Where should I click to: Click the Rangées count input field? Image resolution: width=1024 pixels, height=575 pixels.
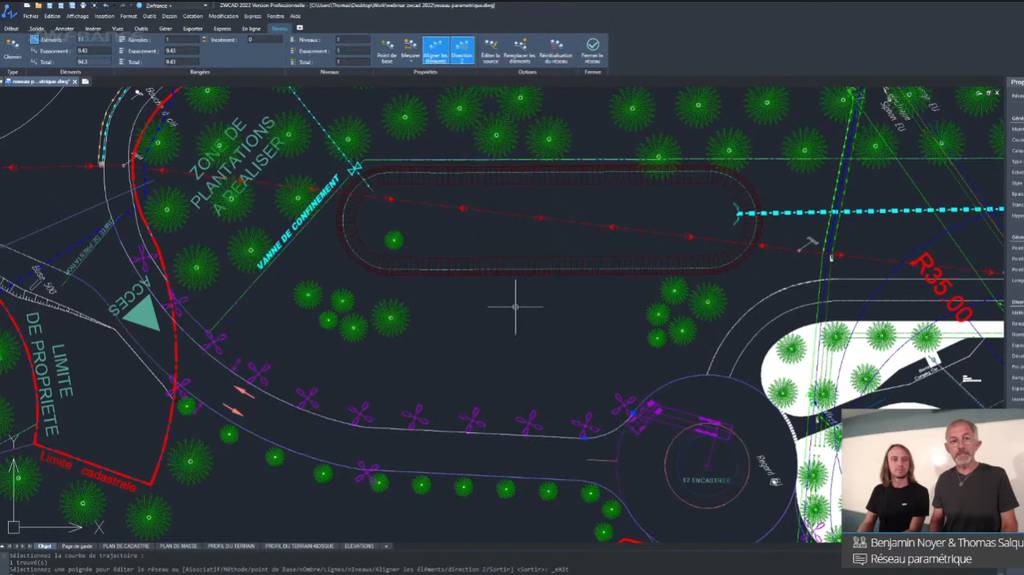[x=182, y=39]
